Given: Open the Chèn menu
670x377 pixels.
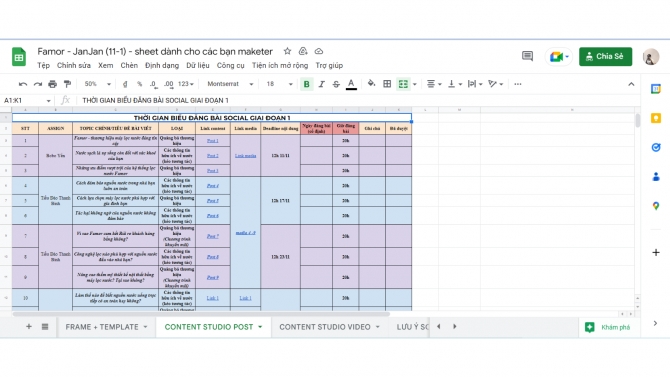Looking at the screenshot, I should 129,65.
